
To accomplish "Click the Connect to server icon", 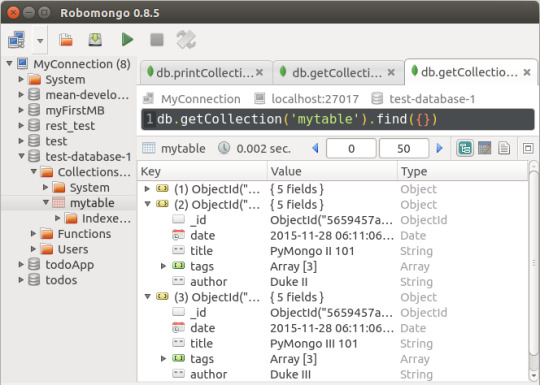I will [16, 40].
